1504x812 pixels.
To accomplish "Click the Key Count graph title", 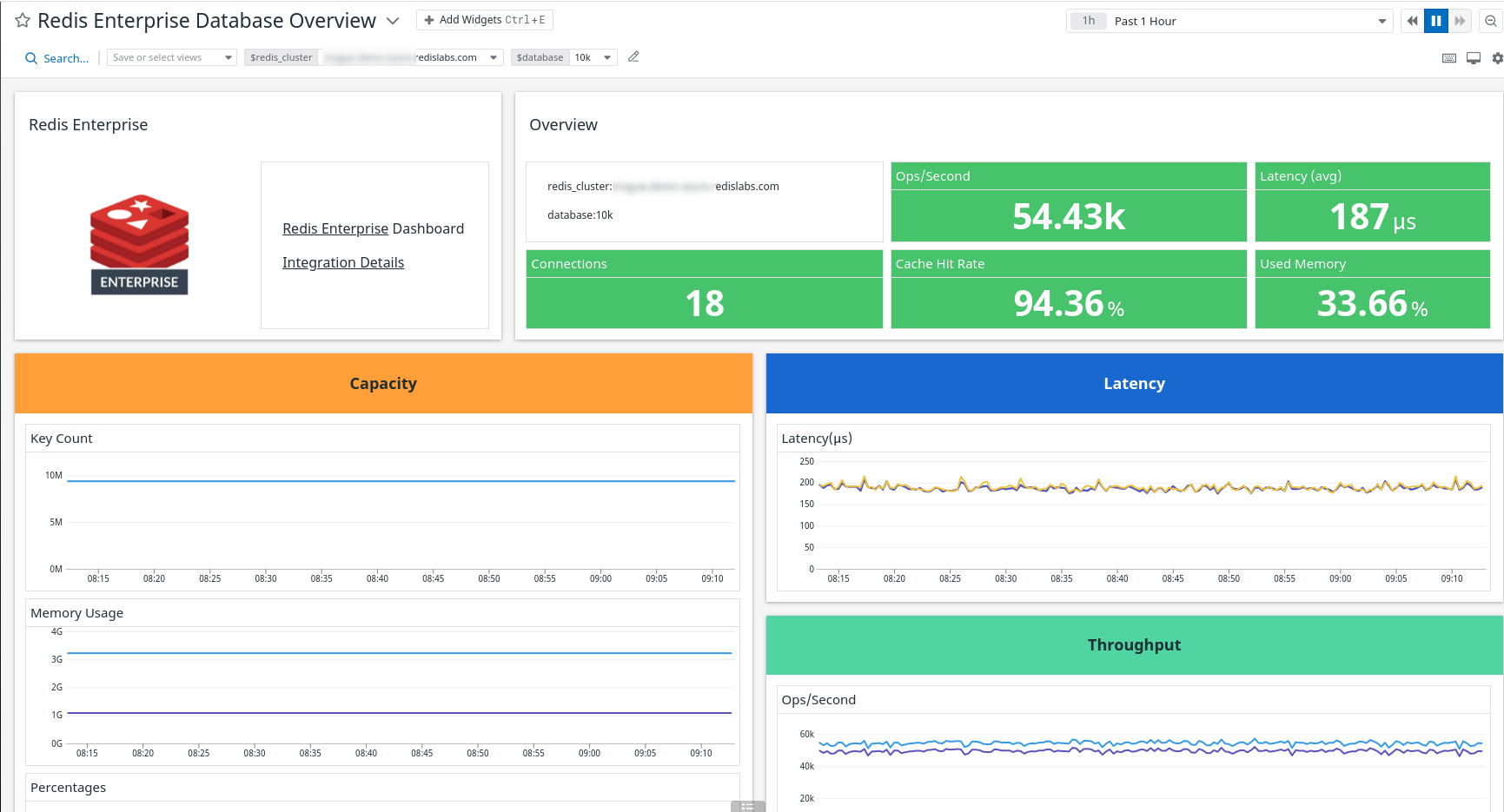I will (62, 439).
